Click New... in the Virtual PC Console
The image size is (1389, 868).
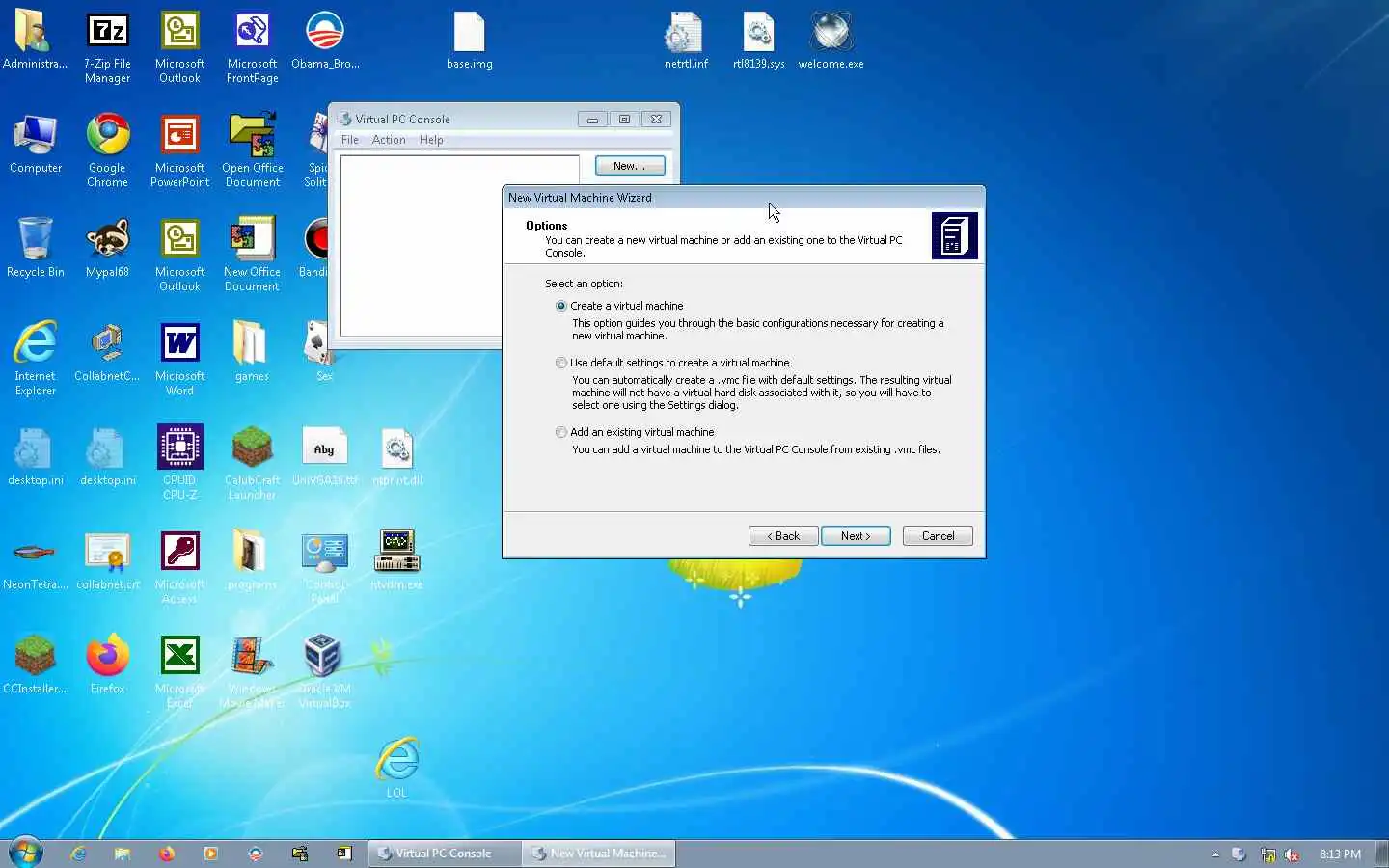click(x=630, y=166)
